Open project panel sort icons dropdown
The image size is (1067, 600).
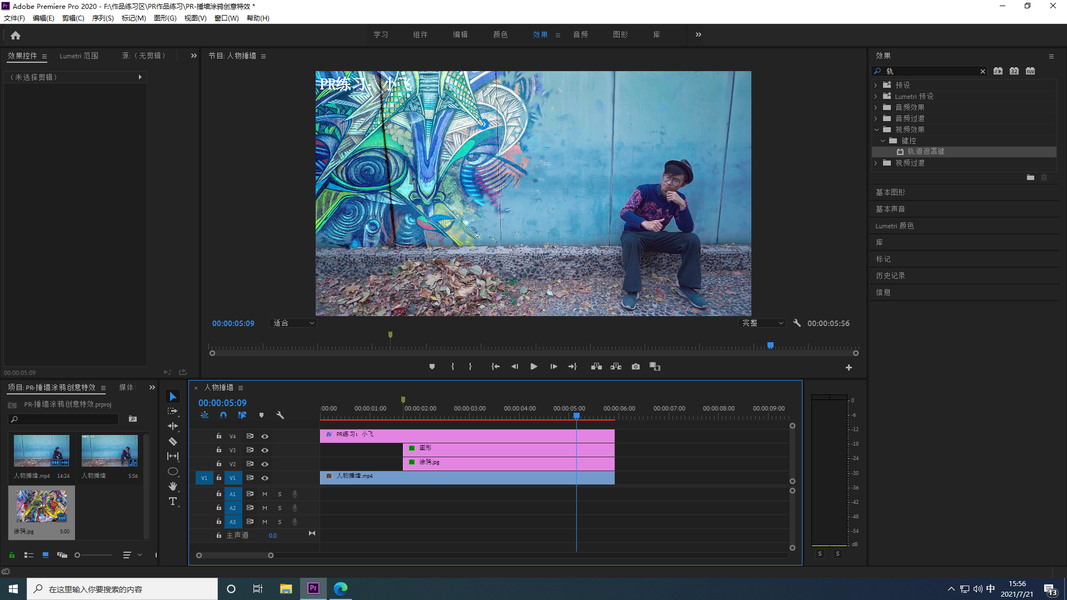pos(132,555)
